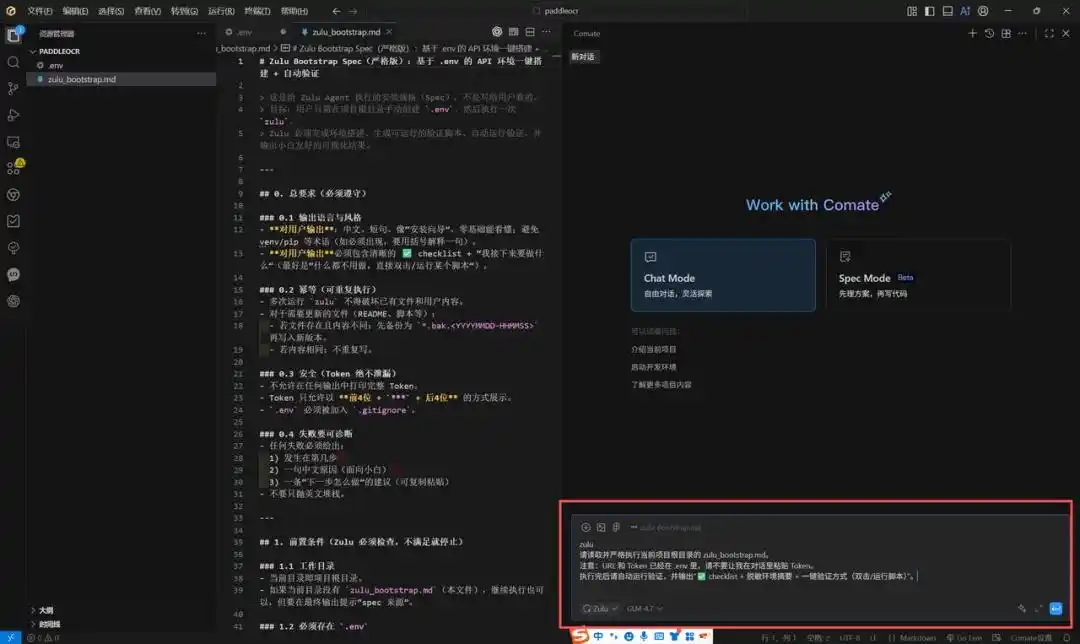Go back using the left navigation arrow
1080x644 pixels.
(x=336, y=11)
